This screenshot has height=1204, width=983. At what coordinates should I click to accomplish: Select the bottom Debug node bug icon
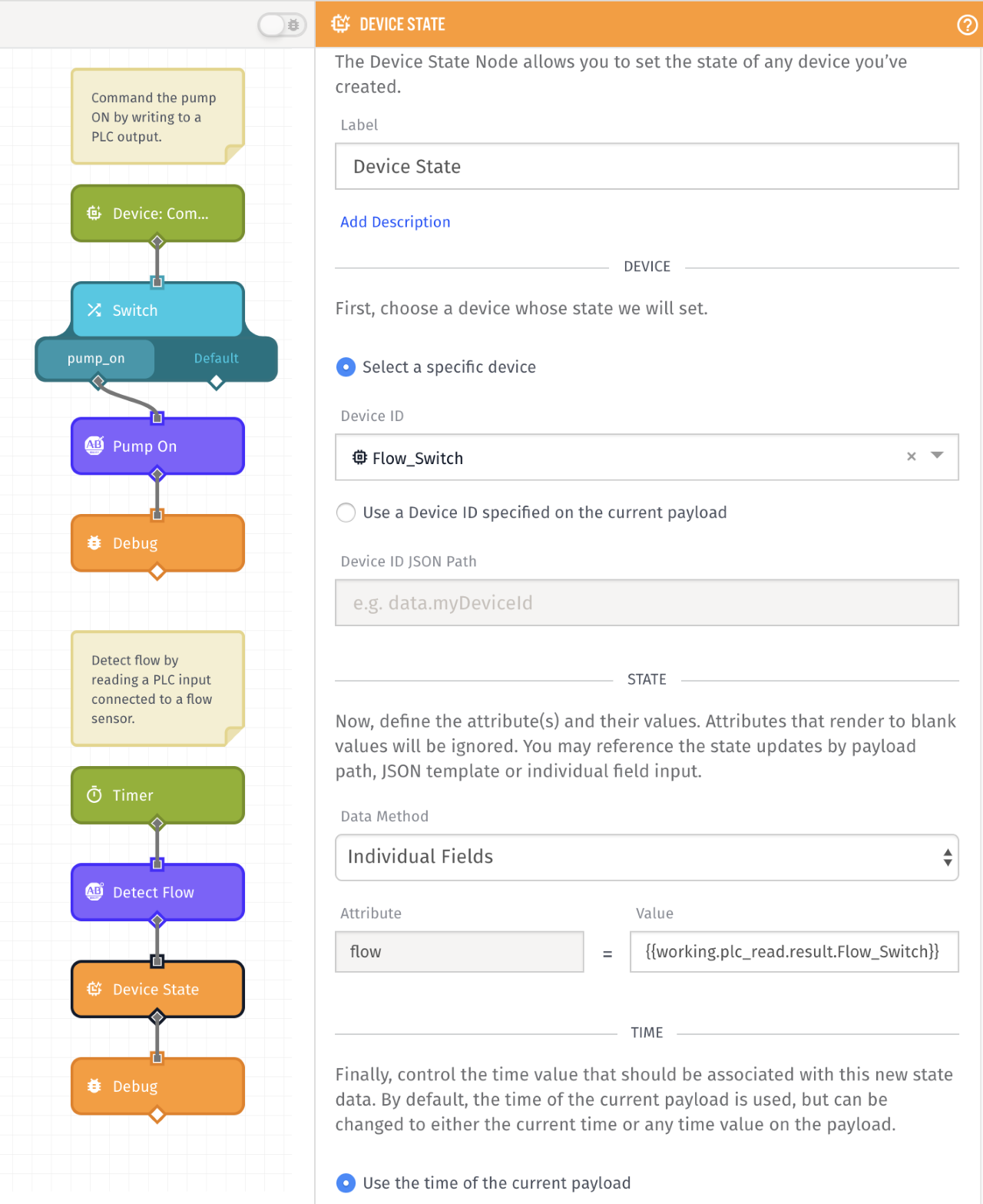[94, 1086]
